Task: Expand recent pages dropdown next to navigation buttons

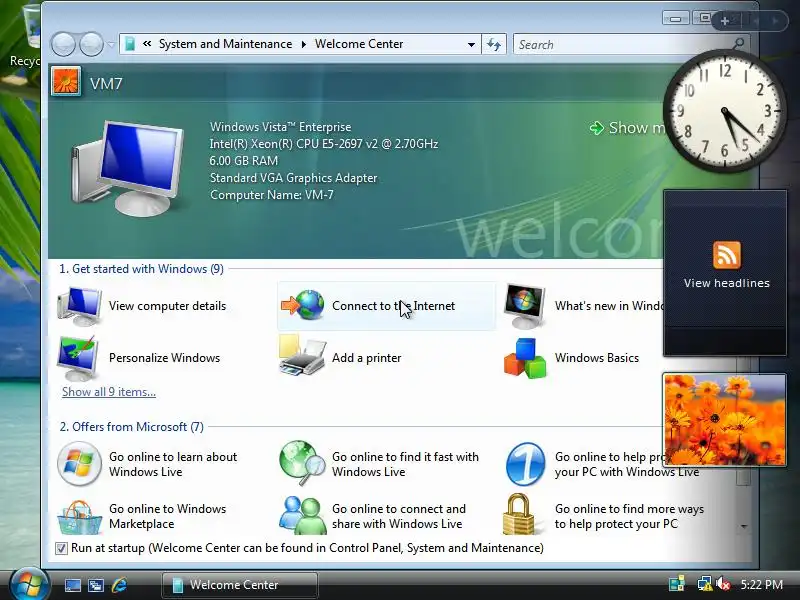Action: tap(111, 45)
